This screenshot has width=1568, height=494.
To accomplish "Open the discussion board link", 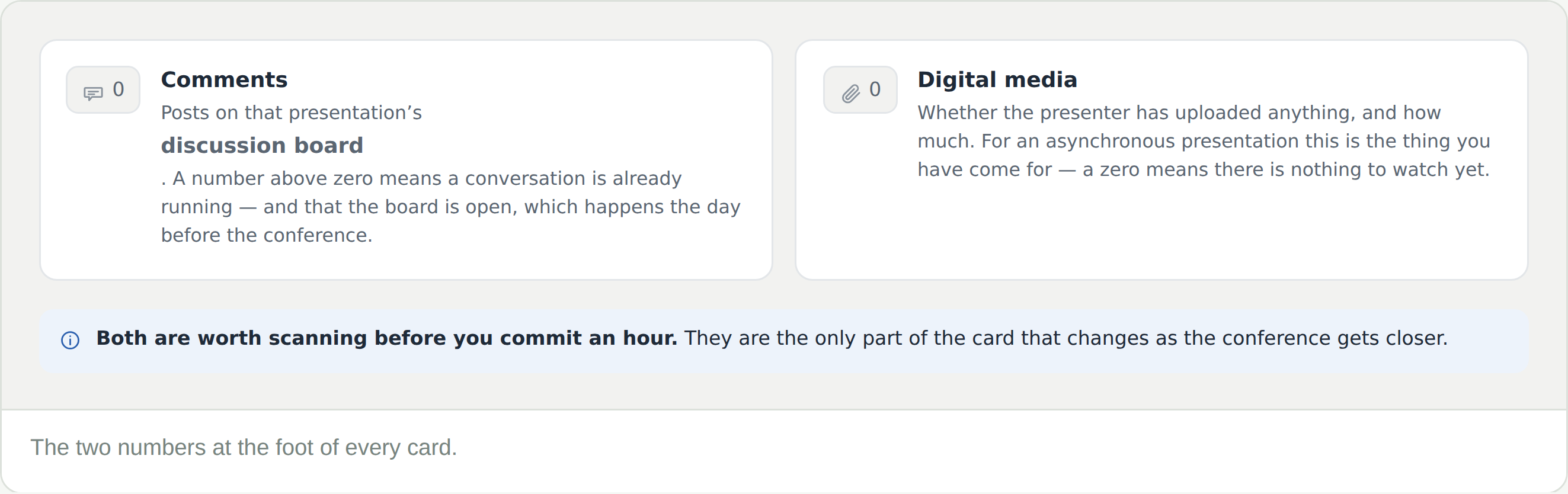I will coord(262,145).
